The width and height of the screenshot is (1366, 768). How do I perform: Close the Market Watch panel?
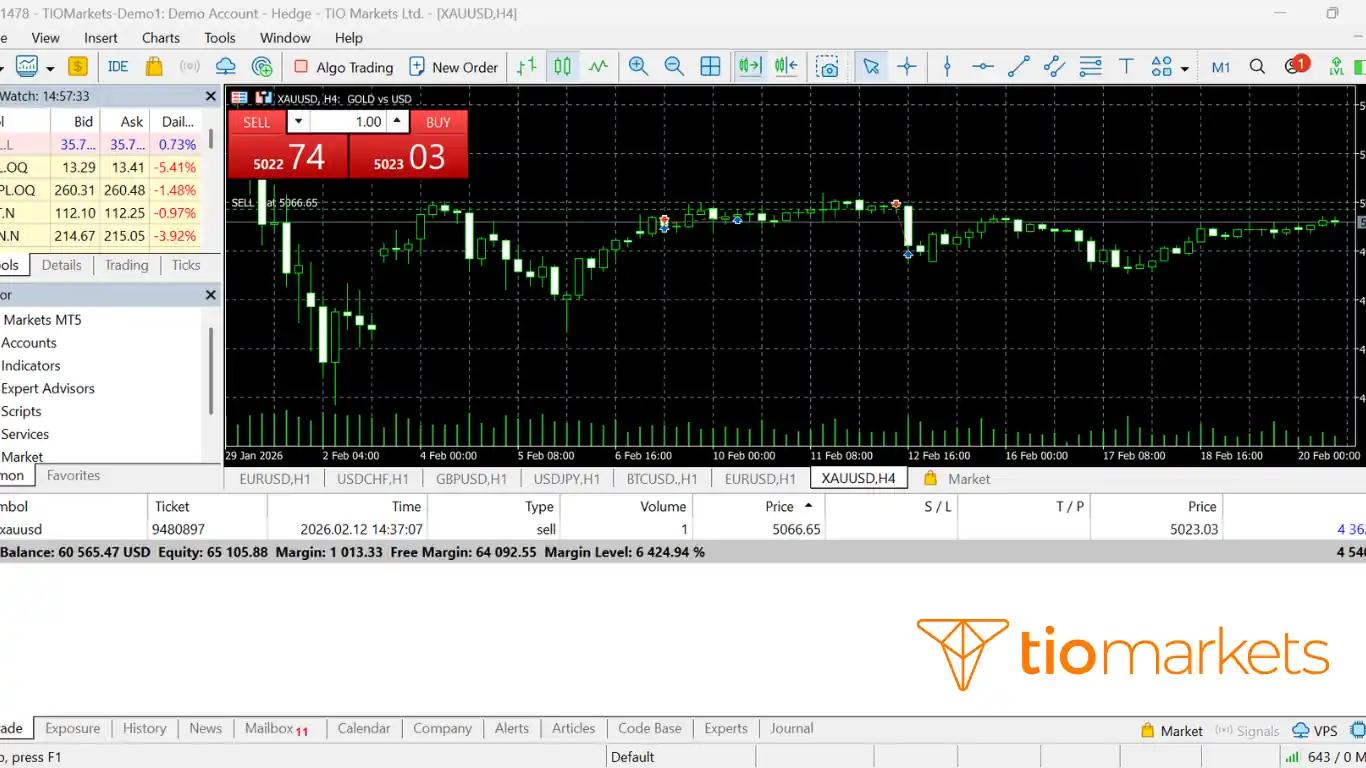210,96
